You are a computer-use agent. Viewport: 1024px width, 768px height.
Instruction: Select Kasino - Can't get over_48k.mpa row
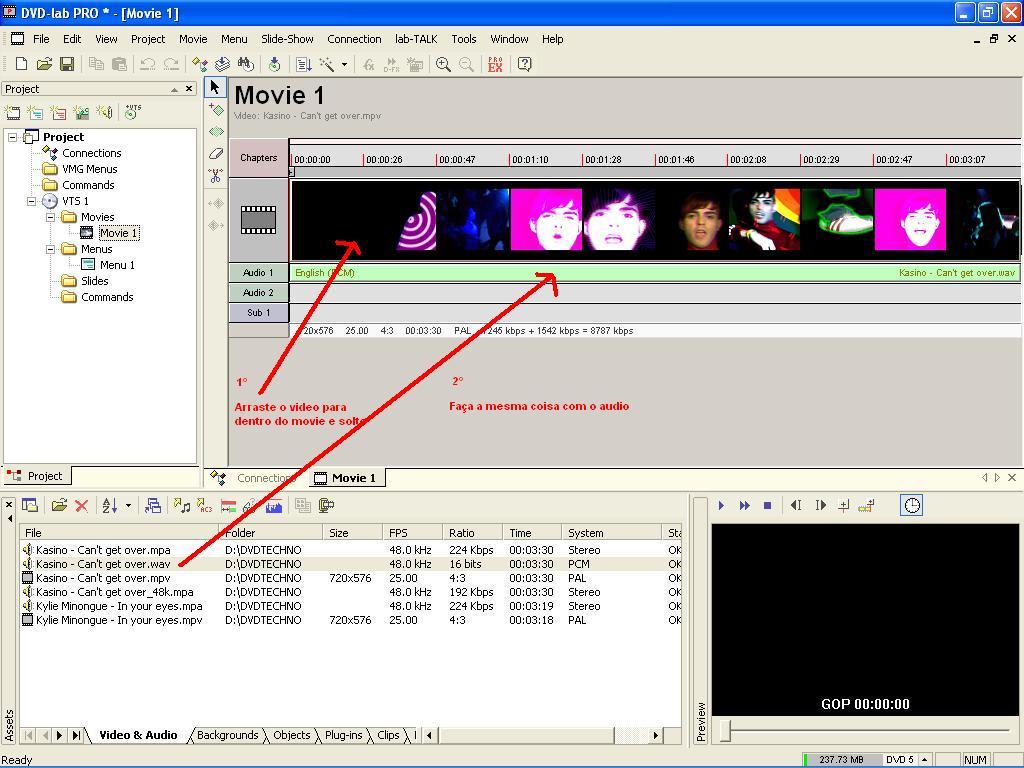point(351,592)
